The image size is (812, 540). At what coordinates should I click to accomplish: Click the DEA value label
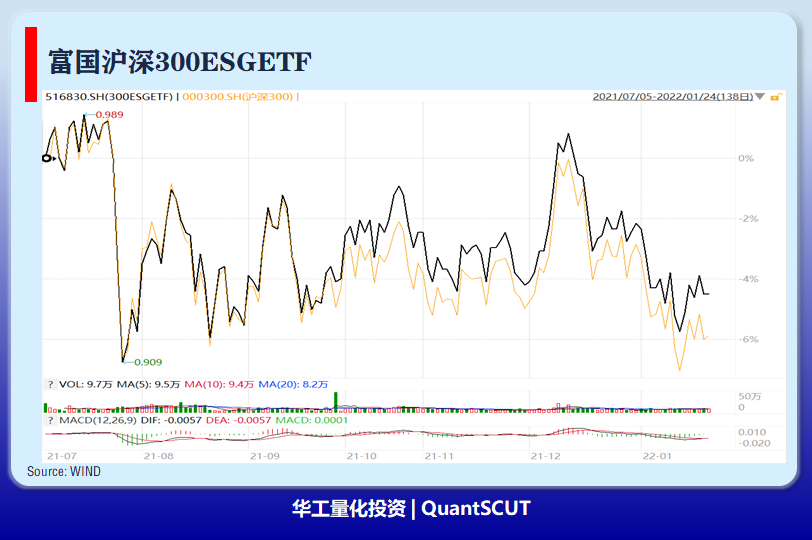coord(238,420)
